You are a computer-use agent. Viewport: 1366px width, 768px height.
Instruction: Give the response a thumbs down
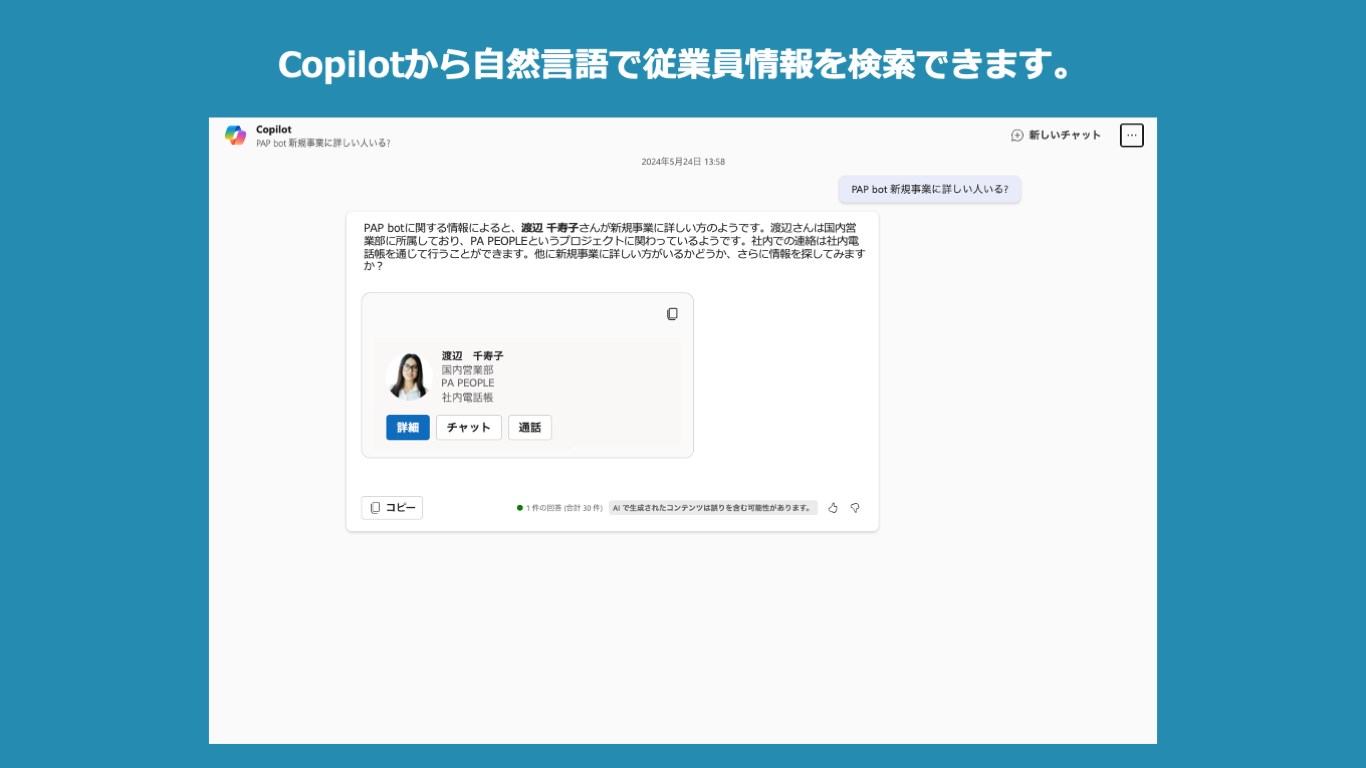855,508
